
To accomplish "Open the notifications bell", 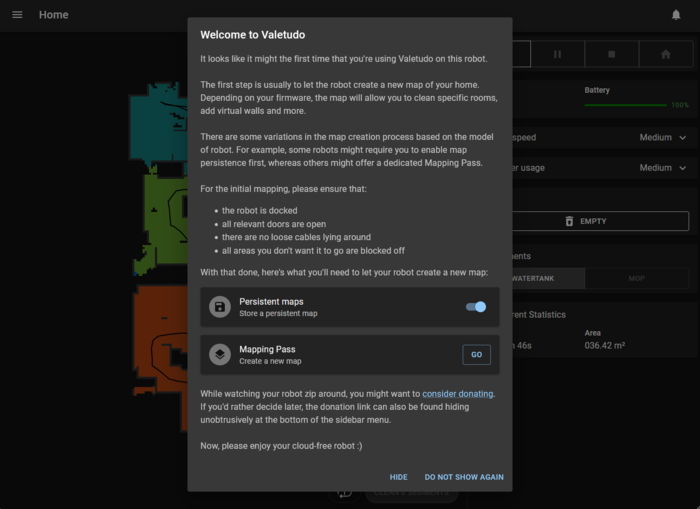I will [x=676, y=15].
